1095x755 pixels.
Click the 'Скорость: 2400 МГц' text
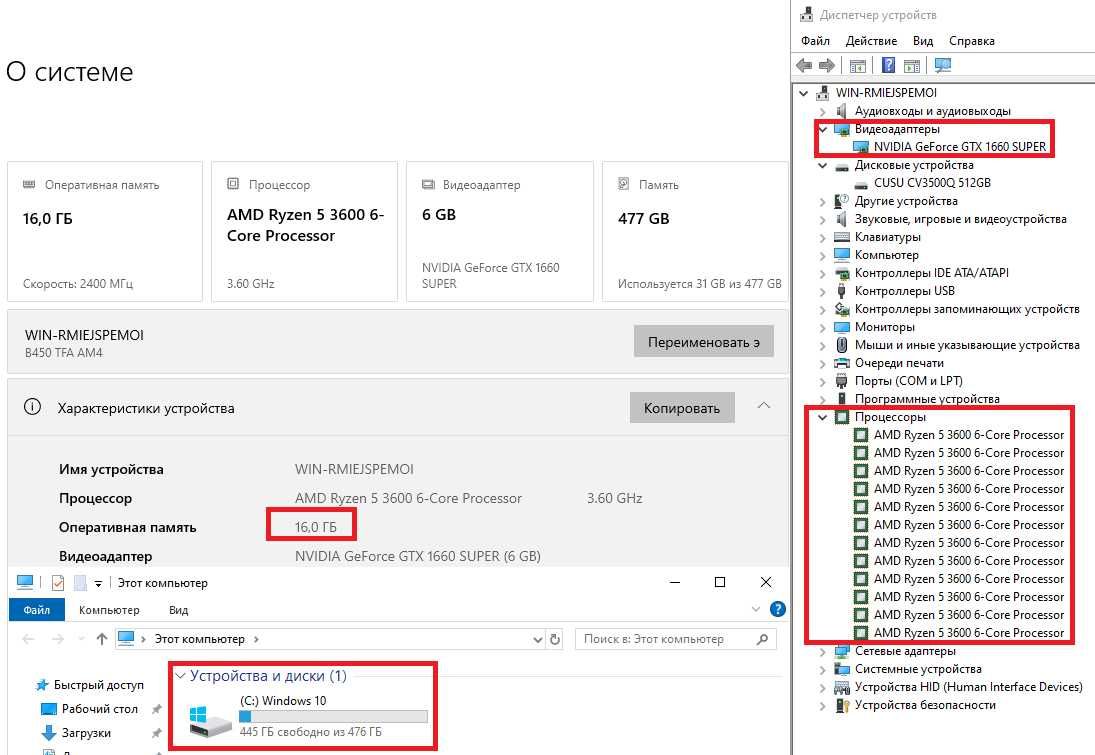point(78,284)
